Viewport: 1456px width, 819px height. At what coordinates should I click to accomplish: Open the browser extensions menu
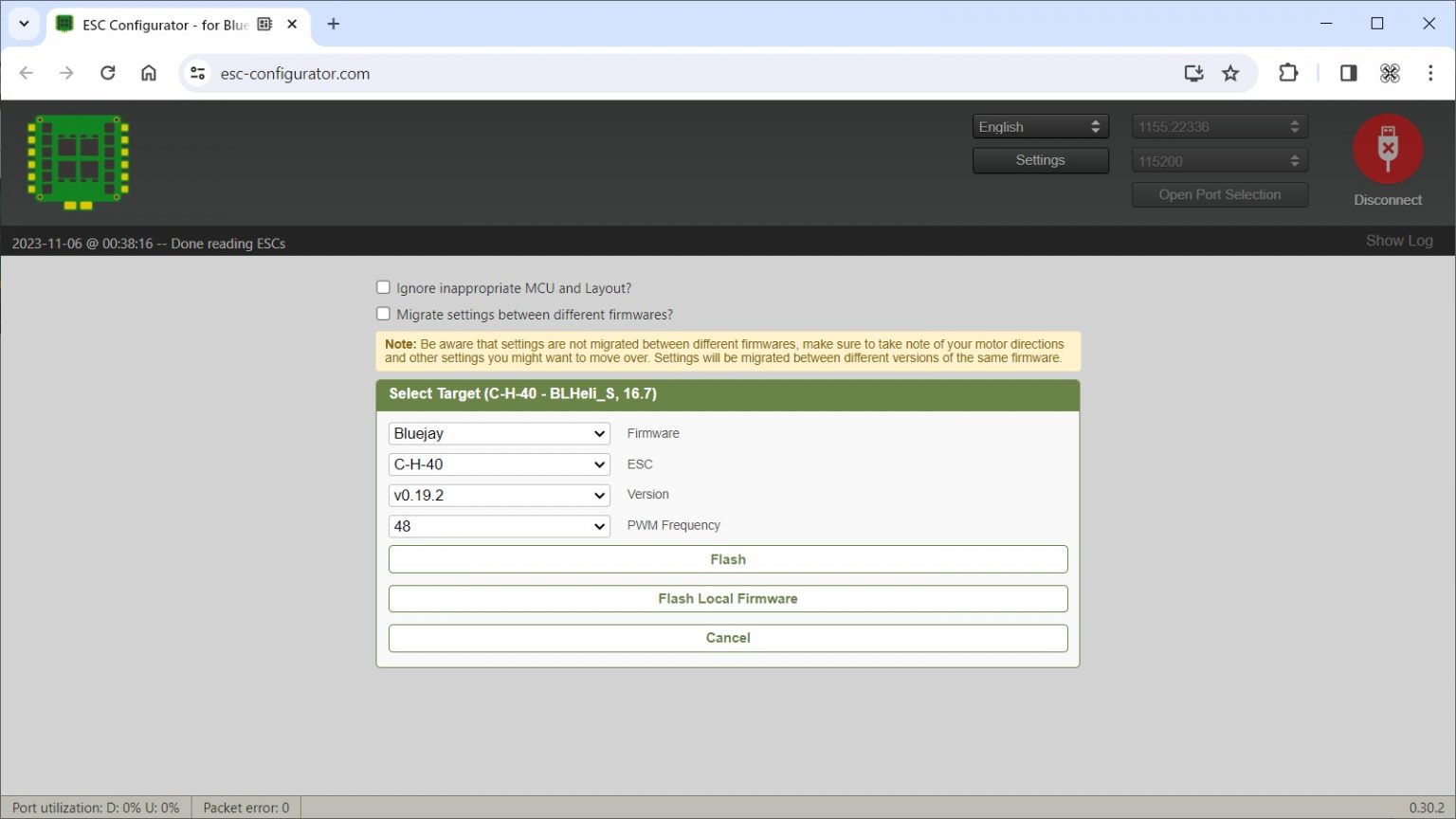pos(1288,73)
